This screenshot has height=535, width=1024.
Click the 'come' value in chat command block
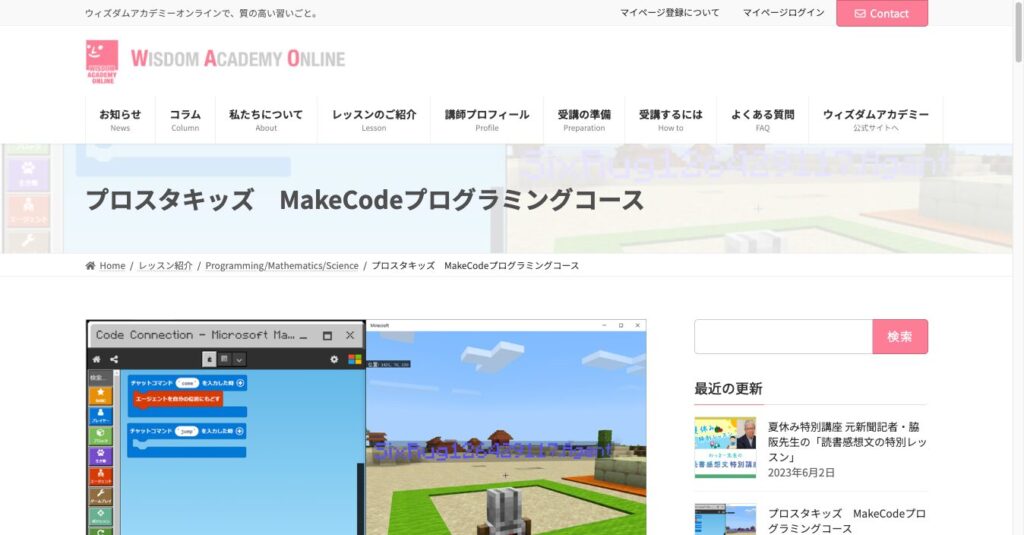click(187, 383)
